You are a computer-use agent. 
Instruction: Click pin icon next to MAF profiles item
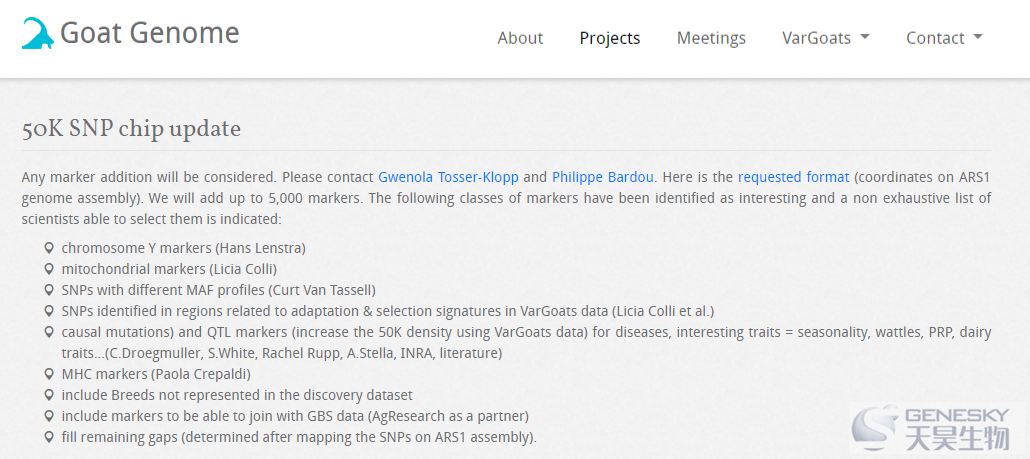(x=48, y=290)
